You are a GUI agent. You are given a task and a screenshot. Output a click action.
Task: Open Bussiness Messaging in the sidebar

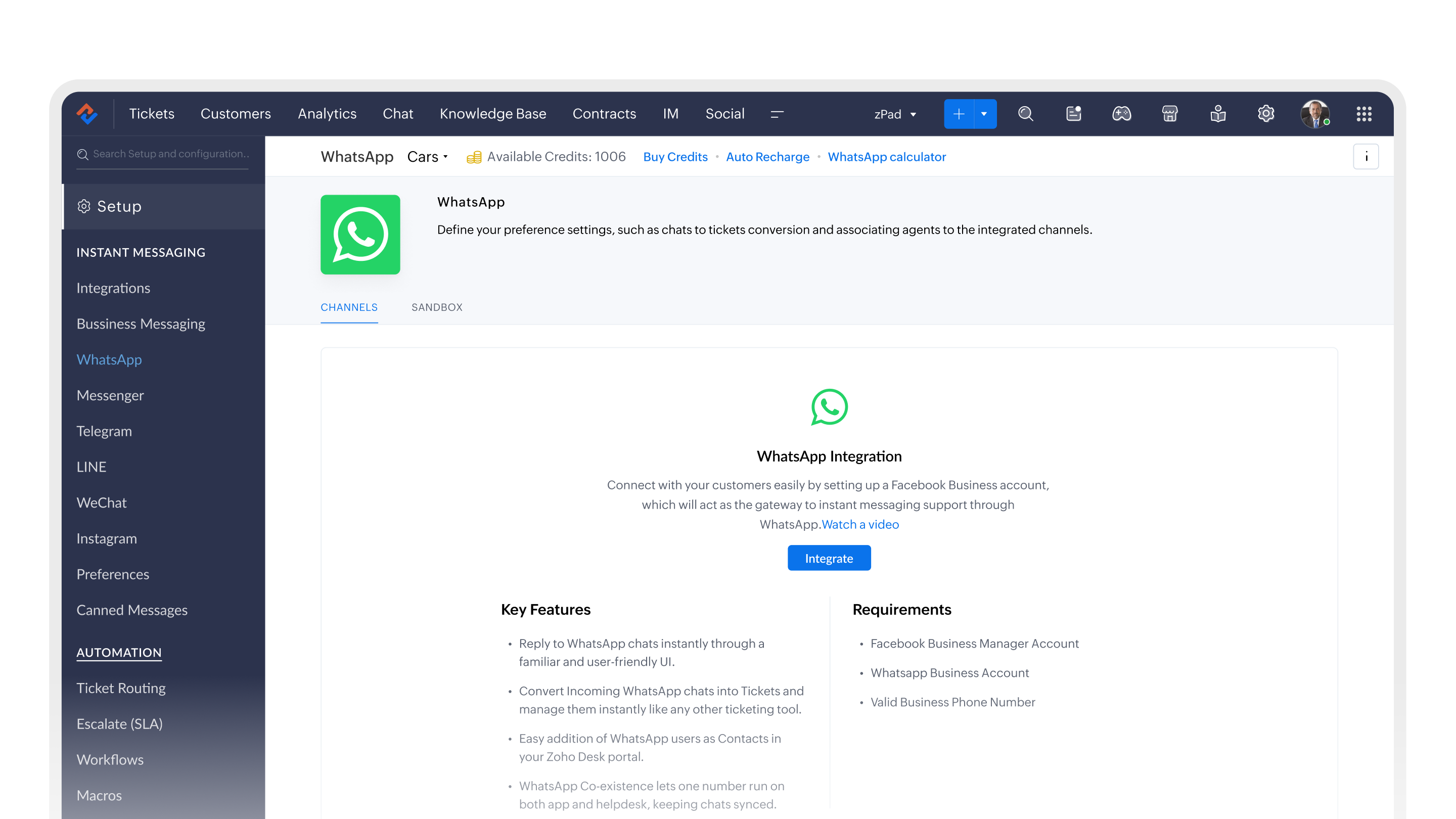click(141, 324)
